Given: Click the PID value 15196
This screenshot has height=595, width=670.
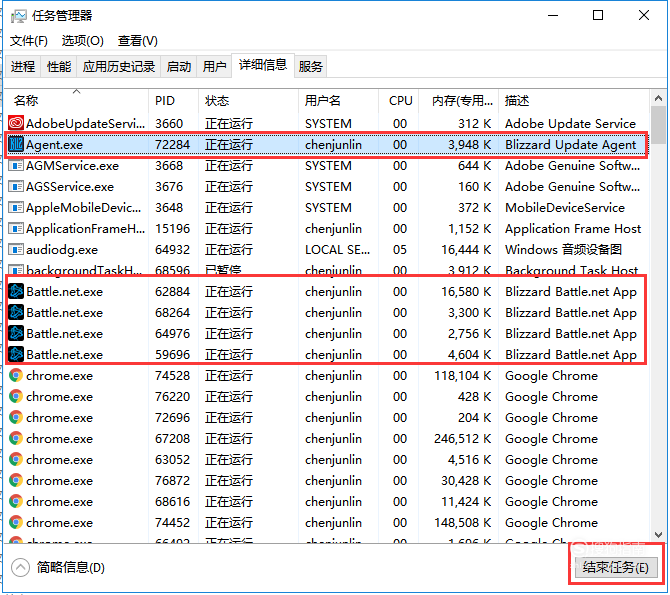Looking at the screenshot, I should pyautogui.click(x=172, y=228).
